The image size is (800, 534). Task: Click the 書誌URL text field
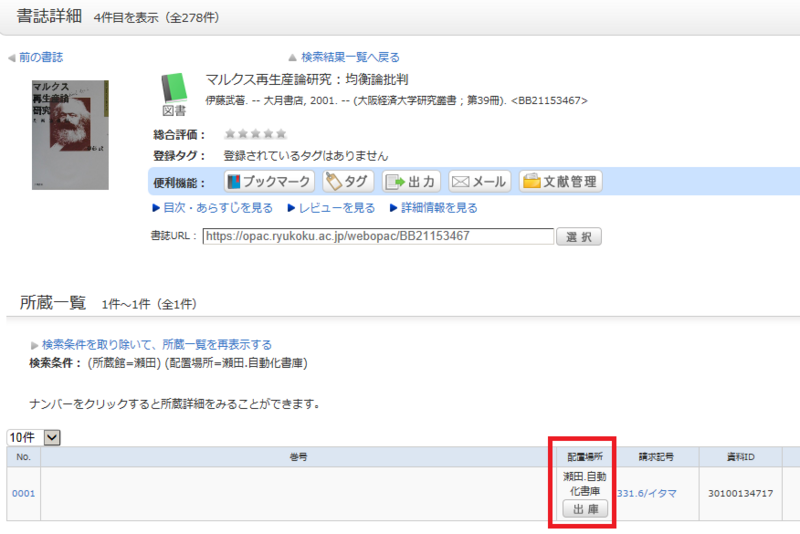point(378,237)
